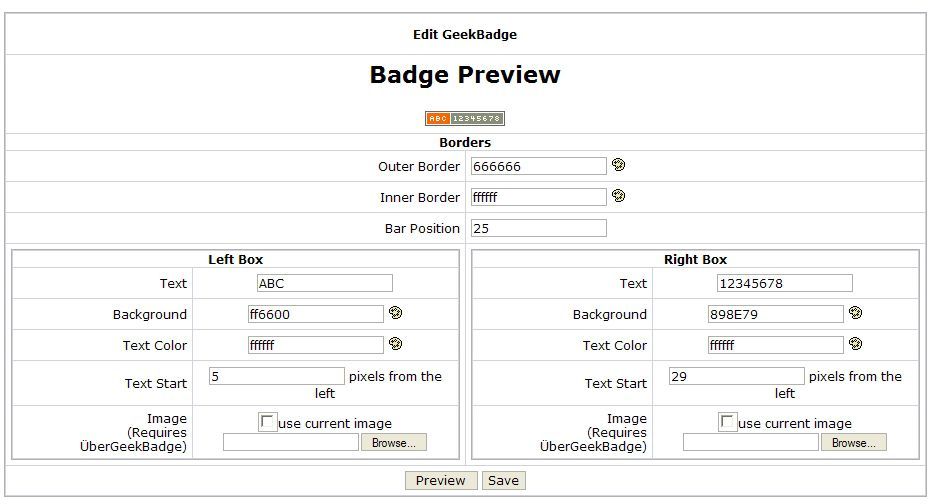Click Right Box Background color field

(775, 314)
